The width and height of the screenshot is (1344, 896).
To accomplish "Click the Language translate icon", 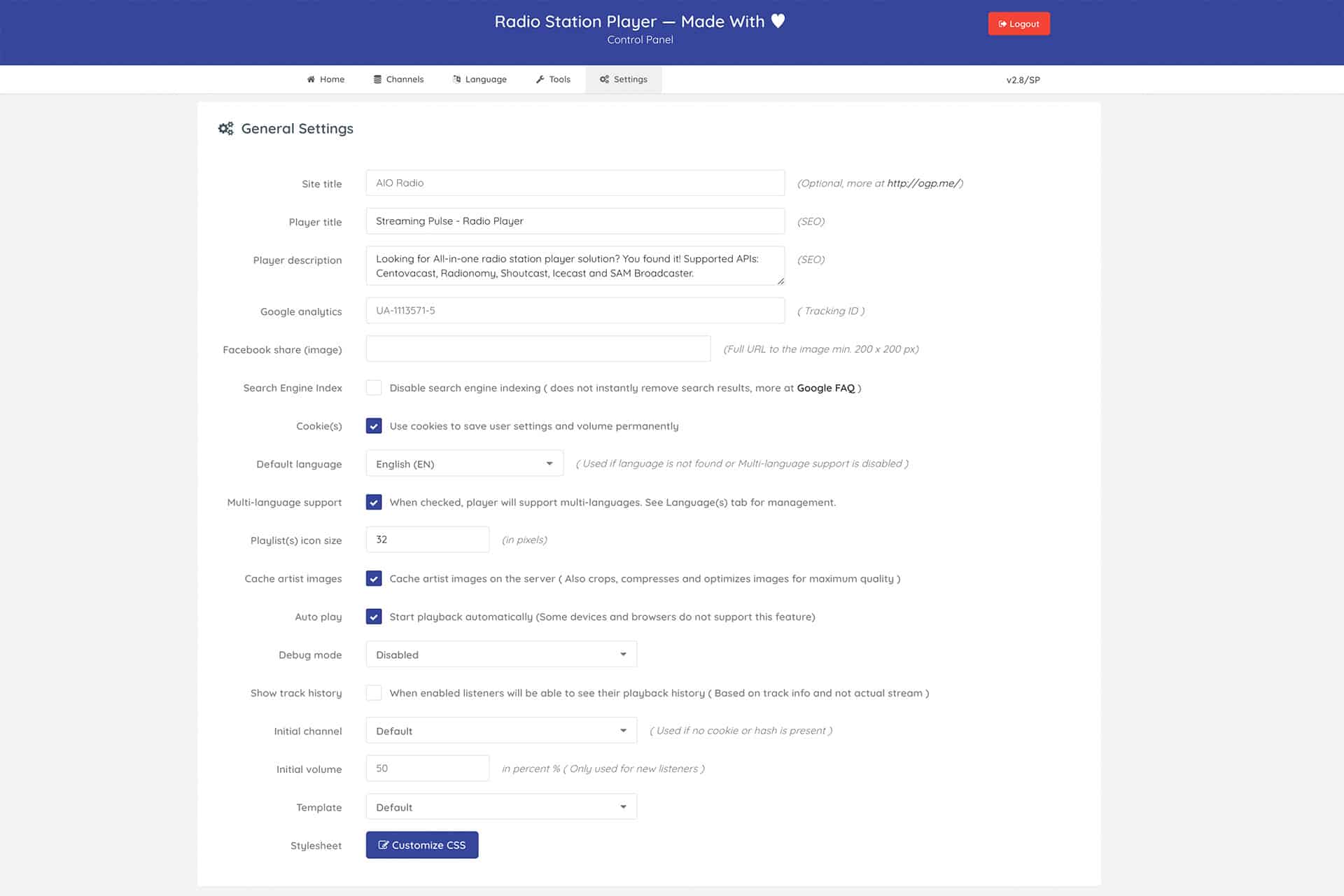I will [x=456, y=79].
